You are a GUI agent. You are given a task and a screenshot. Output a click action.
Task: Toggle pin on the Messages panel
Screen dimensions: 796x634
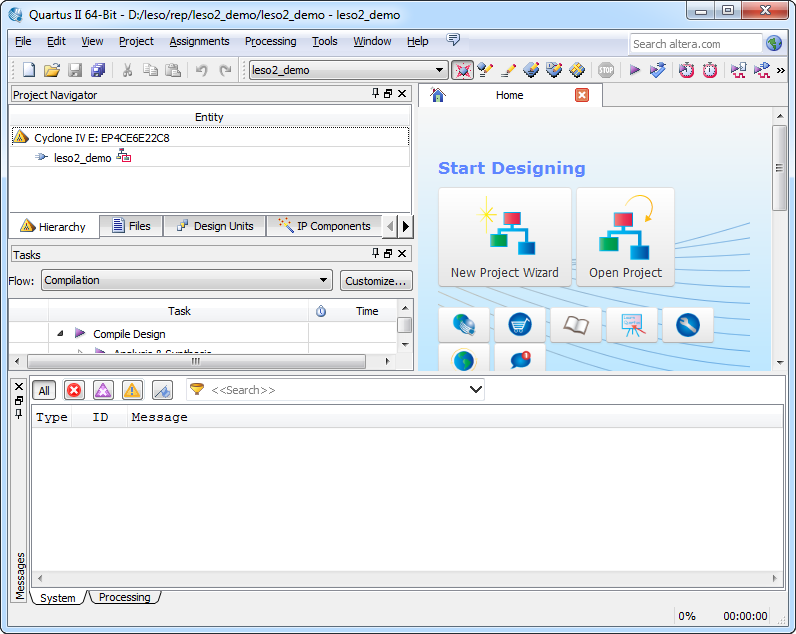19,414
